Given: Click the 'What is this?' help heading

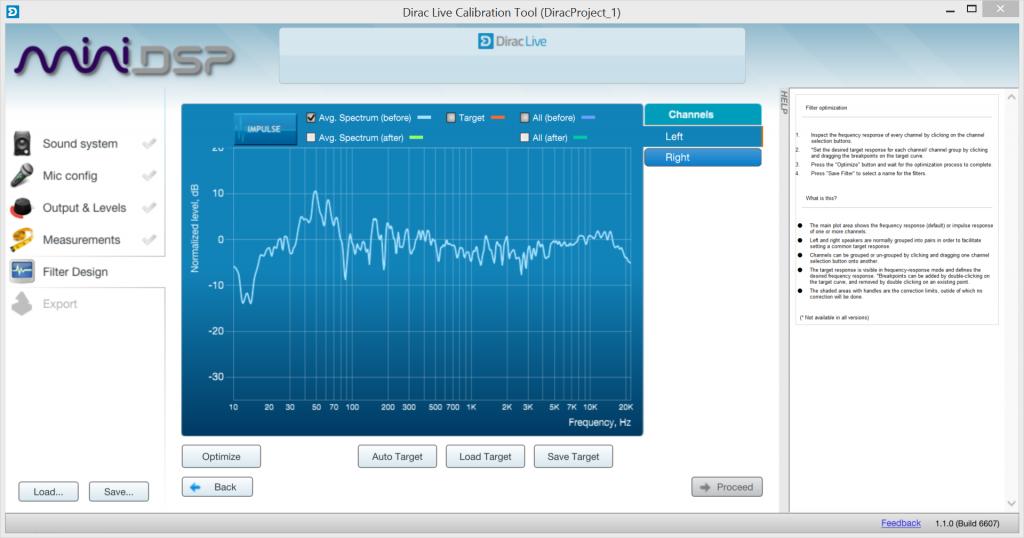Looking at the screenshot, I should (821, 198).
